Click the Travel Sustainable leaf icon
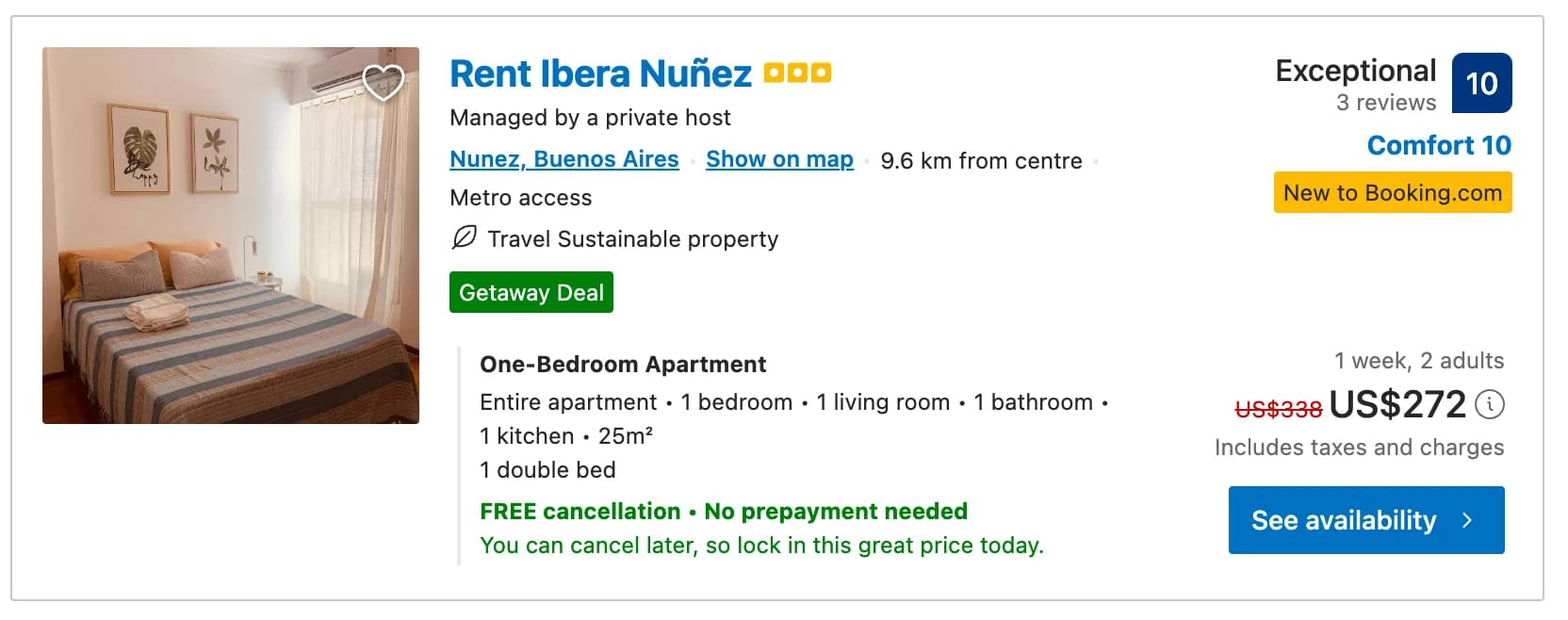1568x620 pixels. (464, 237)
